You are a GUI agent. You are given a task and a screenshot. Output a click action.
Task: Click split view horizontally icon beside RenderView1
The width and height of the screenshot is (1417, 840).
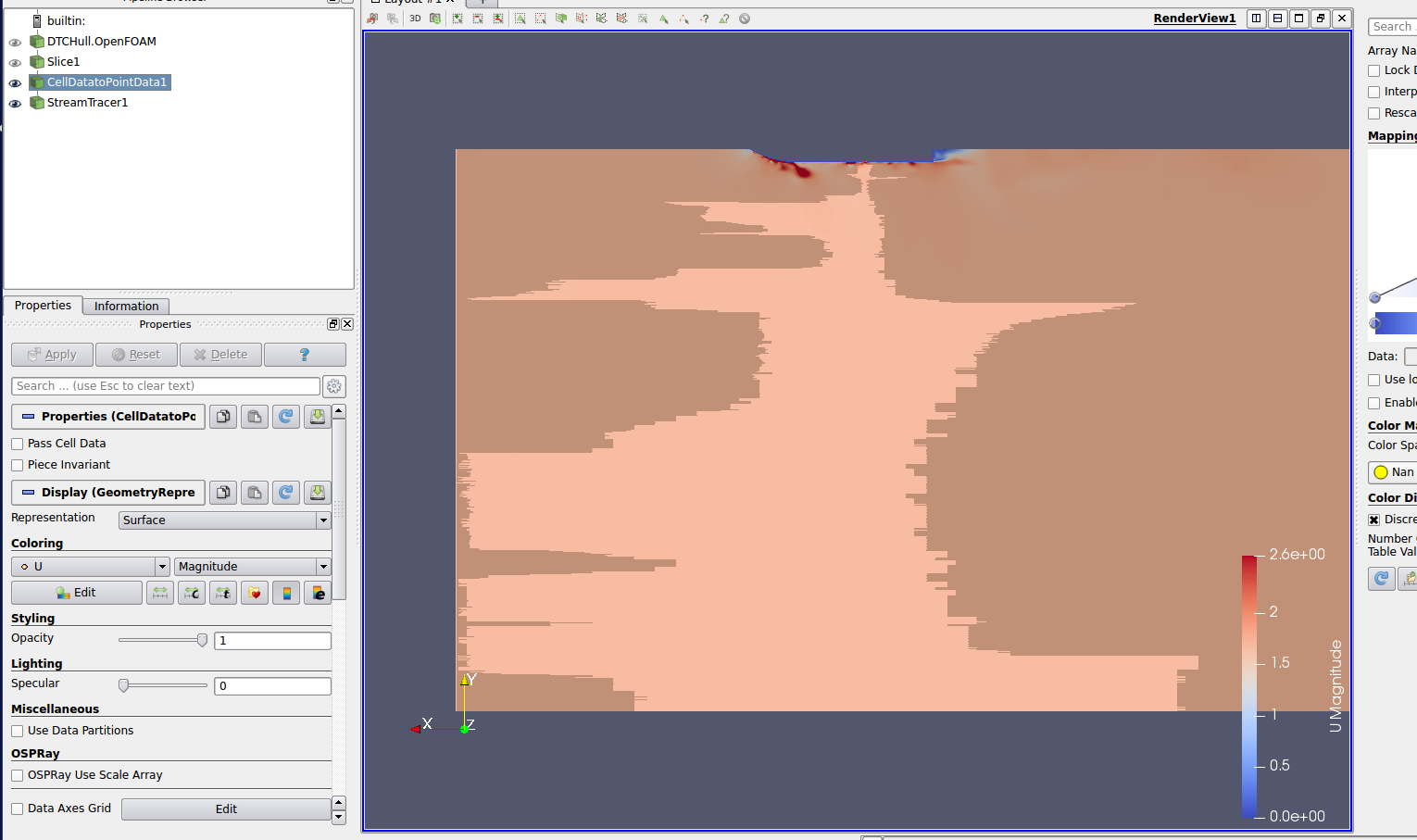(x=1256, y=19)
